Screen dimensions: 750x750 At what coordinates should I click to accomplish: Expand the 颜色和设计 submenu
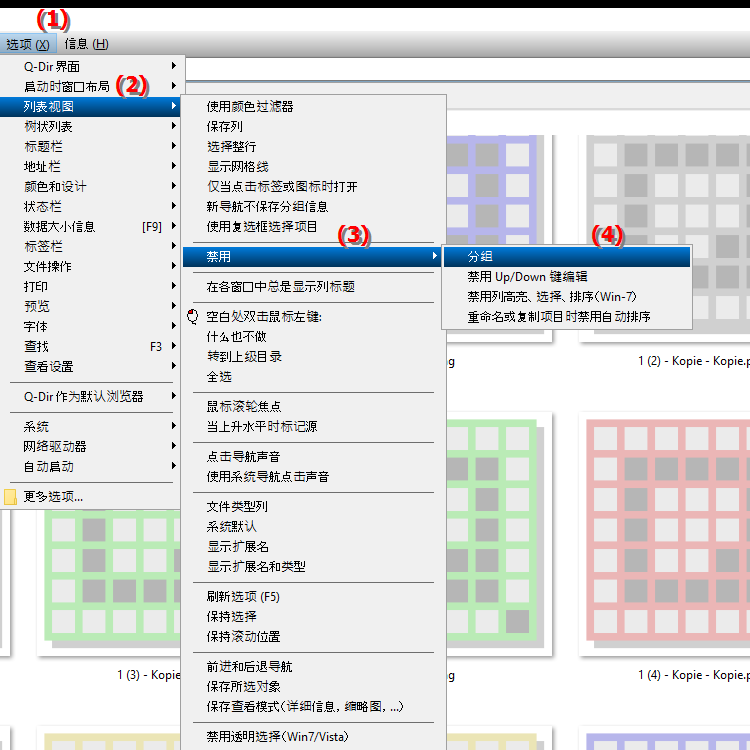click(90, 187)
